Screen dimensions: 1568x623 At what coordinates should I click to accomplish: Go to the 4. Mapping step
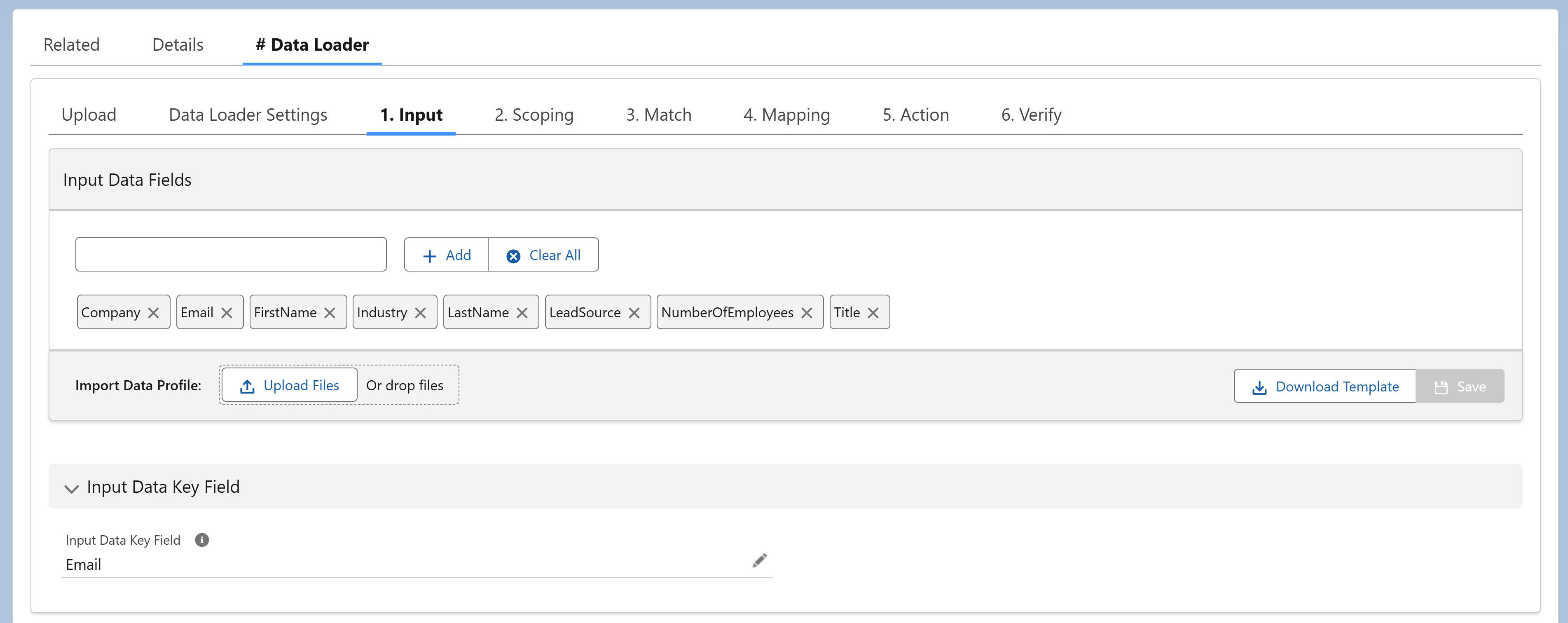786,115
